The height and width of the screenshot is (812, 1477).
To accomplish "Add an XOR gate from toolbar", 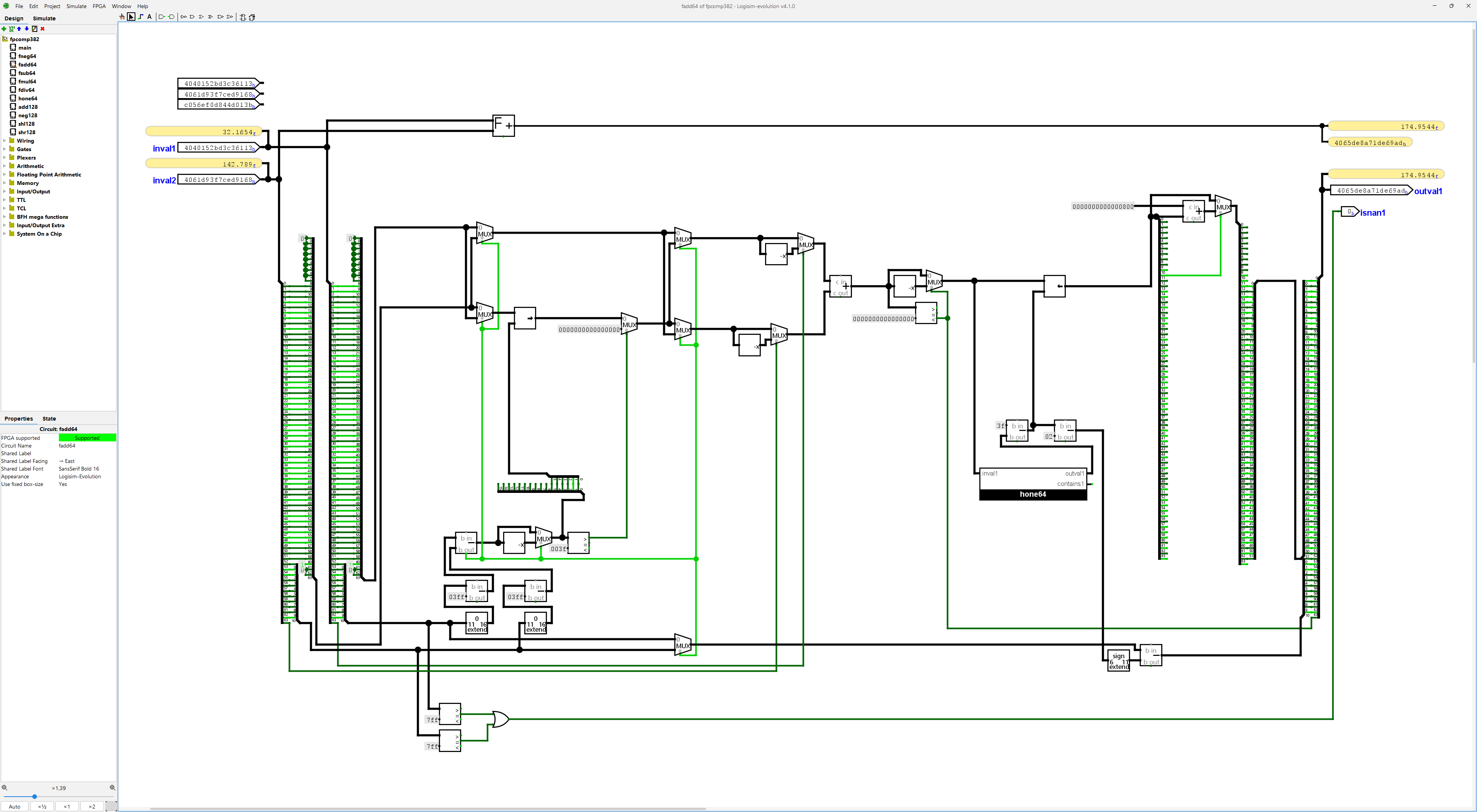I will (x=210, y=17).
